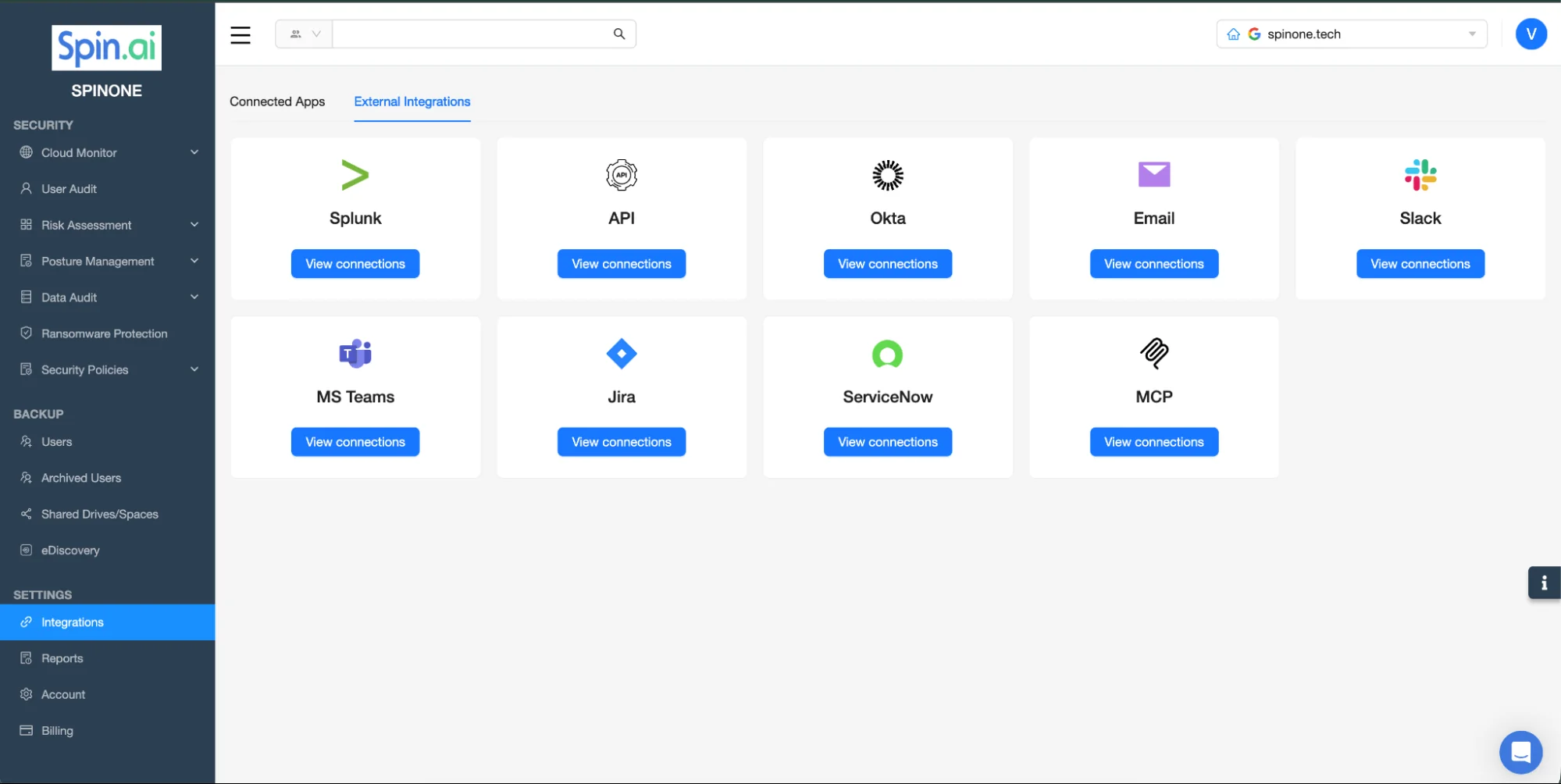This screenshot has height=784, width=1561.
Task: Expand the Cloud Monitor menu chevron
Action: click(x=194, y=152)
